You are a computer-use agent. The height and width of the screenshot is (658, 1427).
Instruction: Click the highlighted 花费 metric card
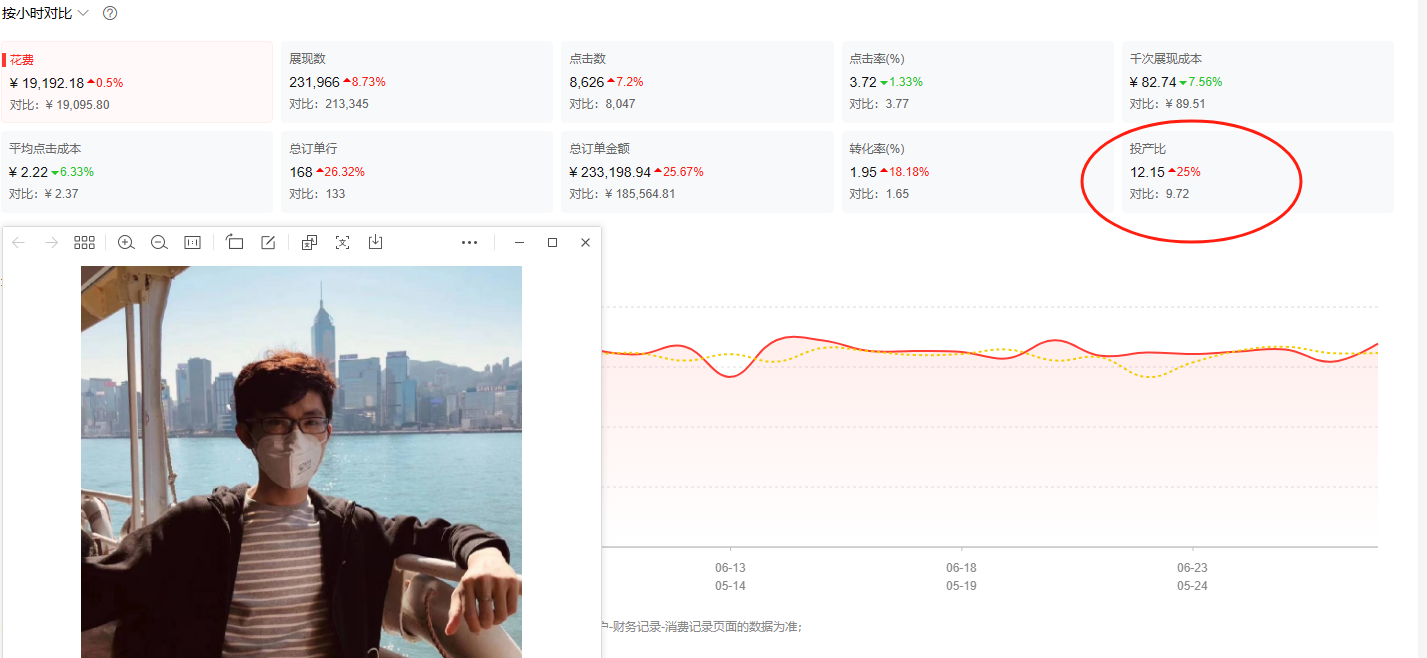pyautogui.click(x=137, y=81)
